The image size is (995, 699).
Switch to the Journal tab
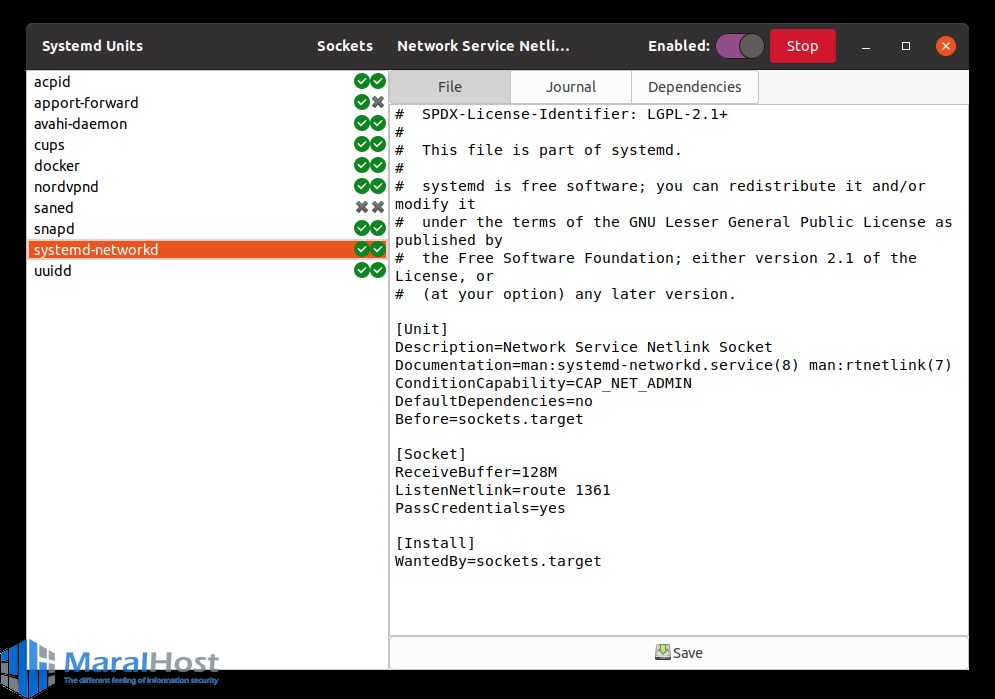571,87
